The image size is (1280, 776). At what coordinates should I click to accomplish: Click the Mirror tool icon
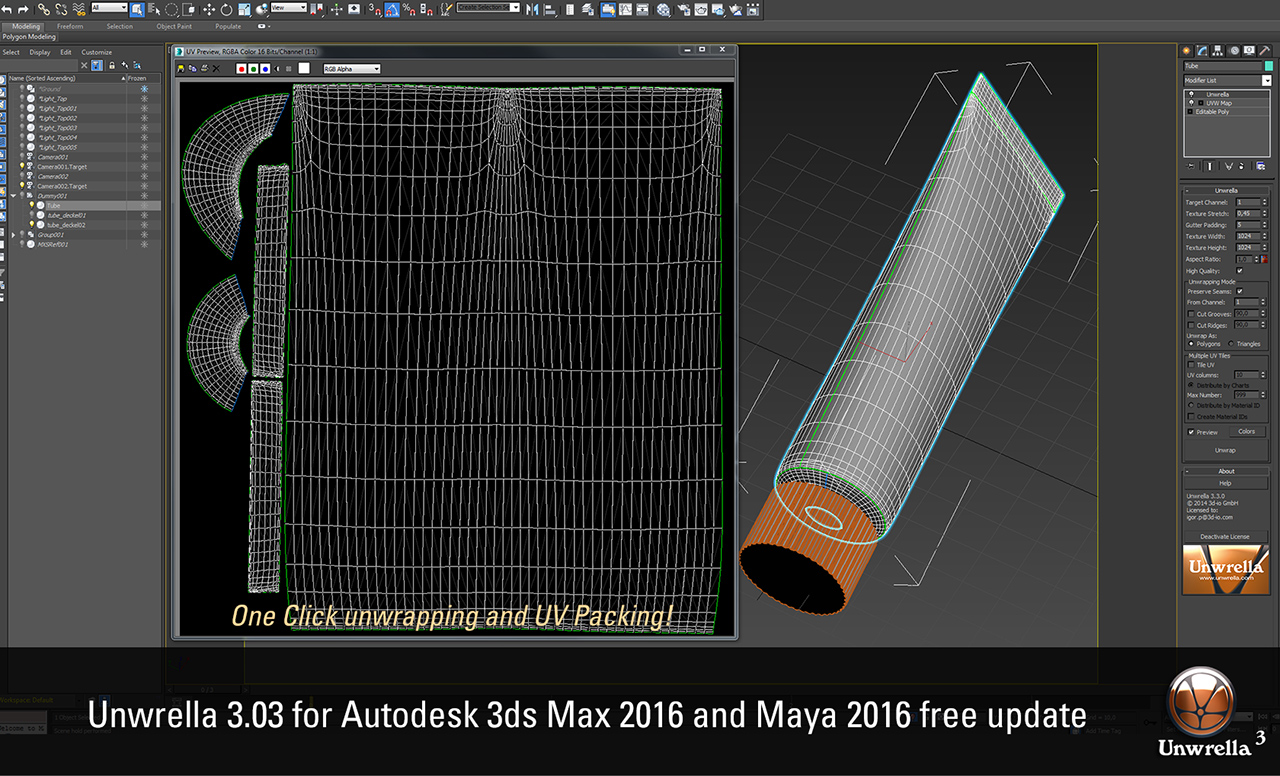click(531, 9)
